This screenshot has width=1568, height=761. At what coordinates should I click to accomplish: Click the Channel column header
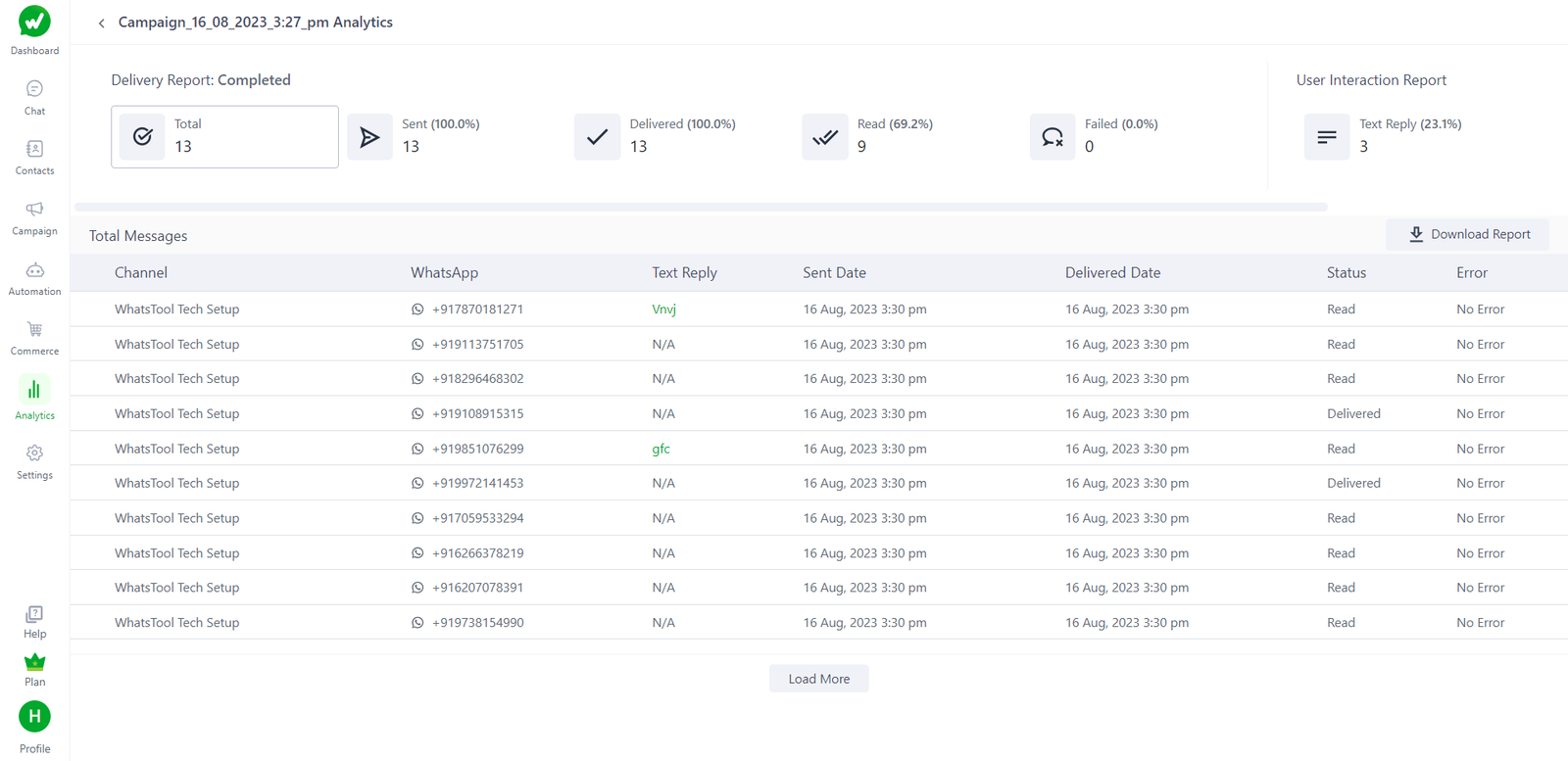click(x=141, y=273)
